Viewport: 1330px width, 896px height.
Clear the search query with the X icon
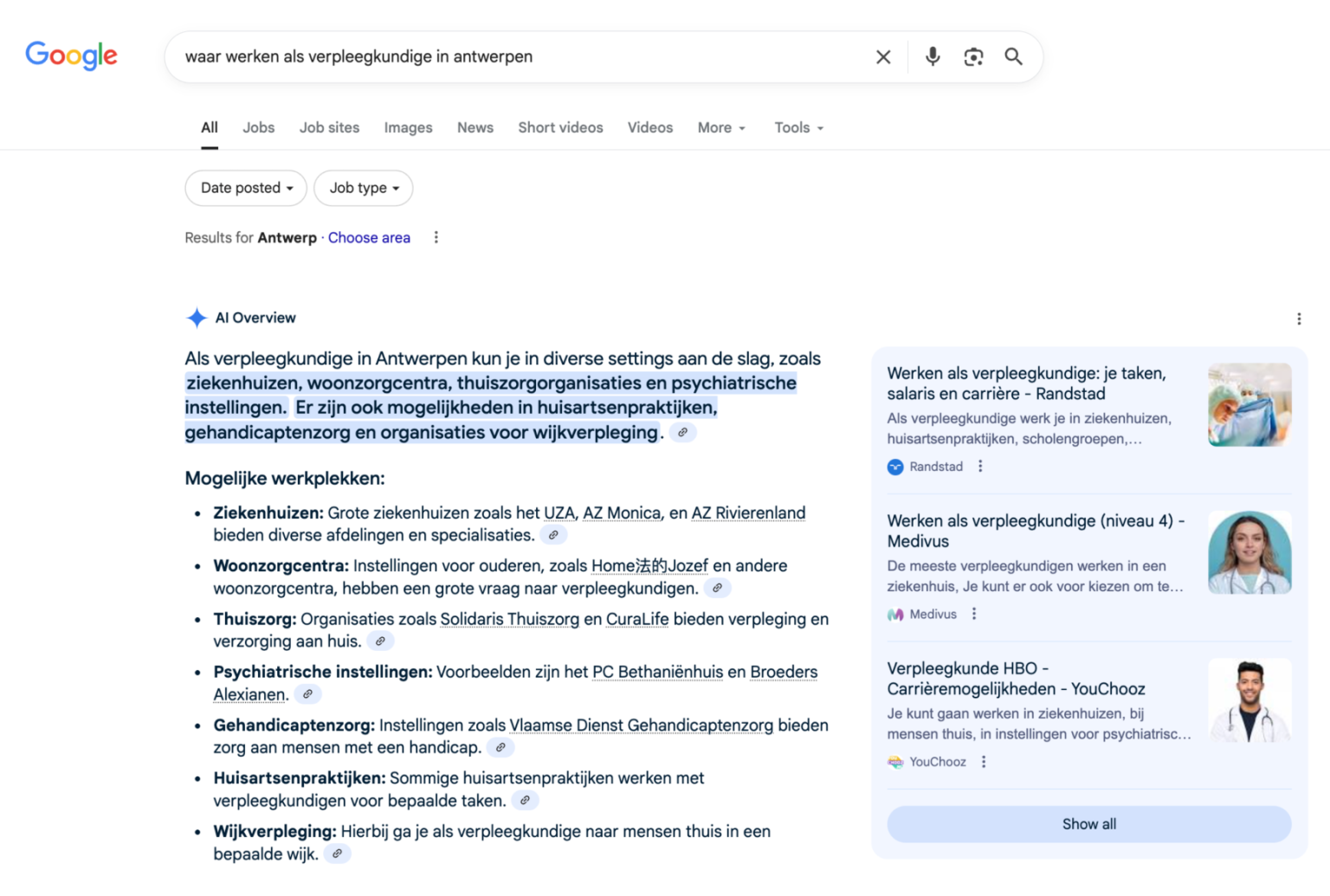(883, 57)
